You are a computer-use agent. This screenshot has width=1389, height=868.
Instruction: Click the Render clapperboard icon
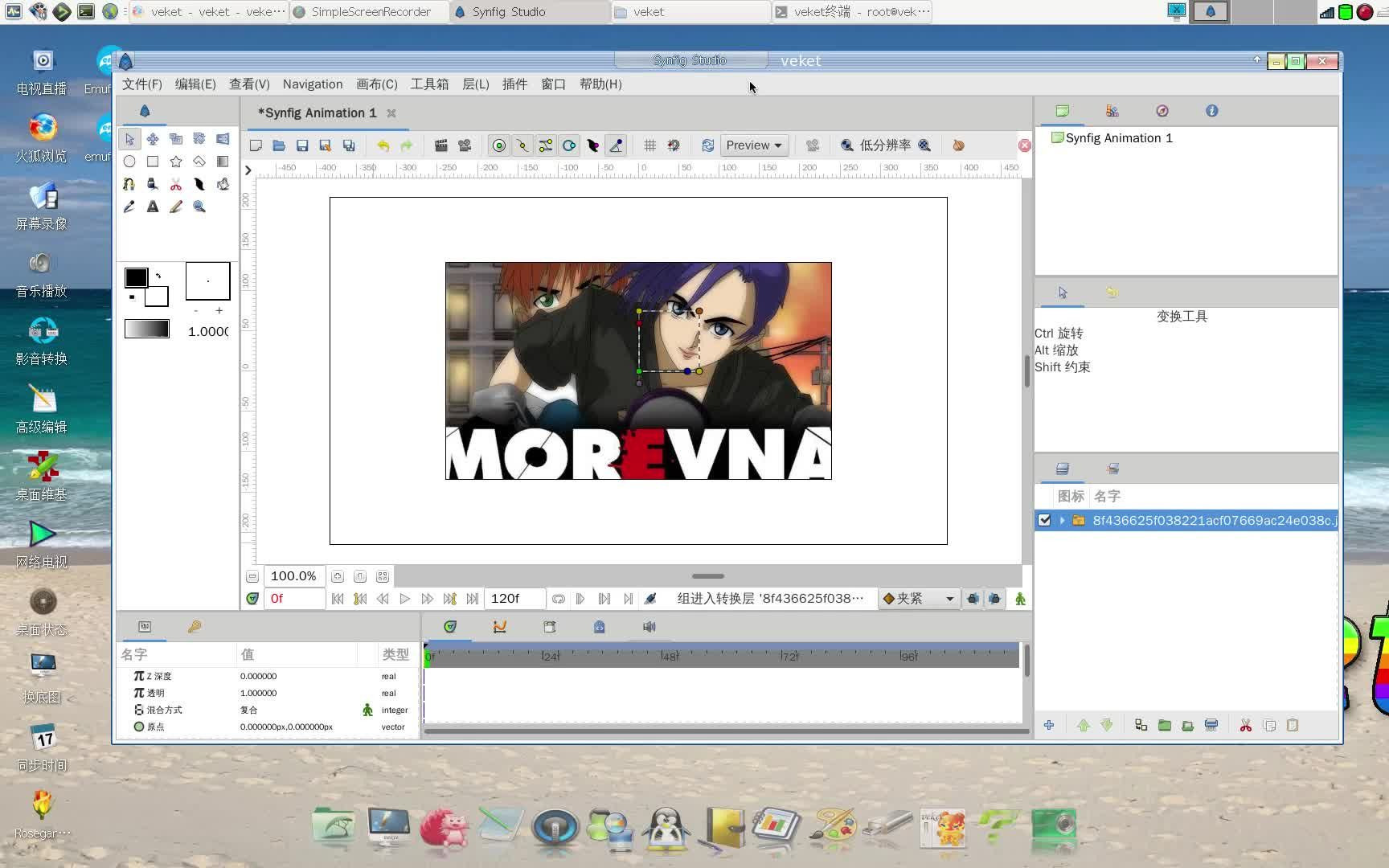point(441,145)
